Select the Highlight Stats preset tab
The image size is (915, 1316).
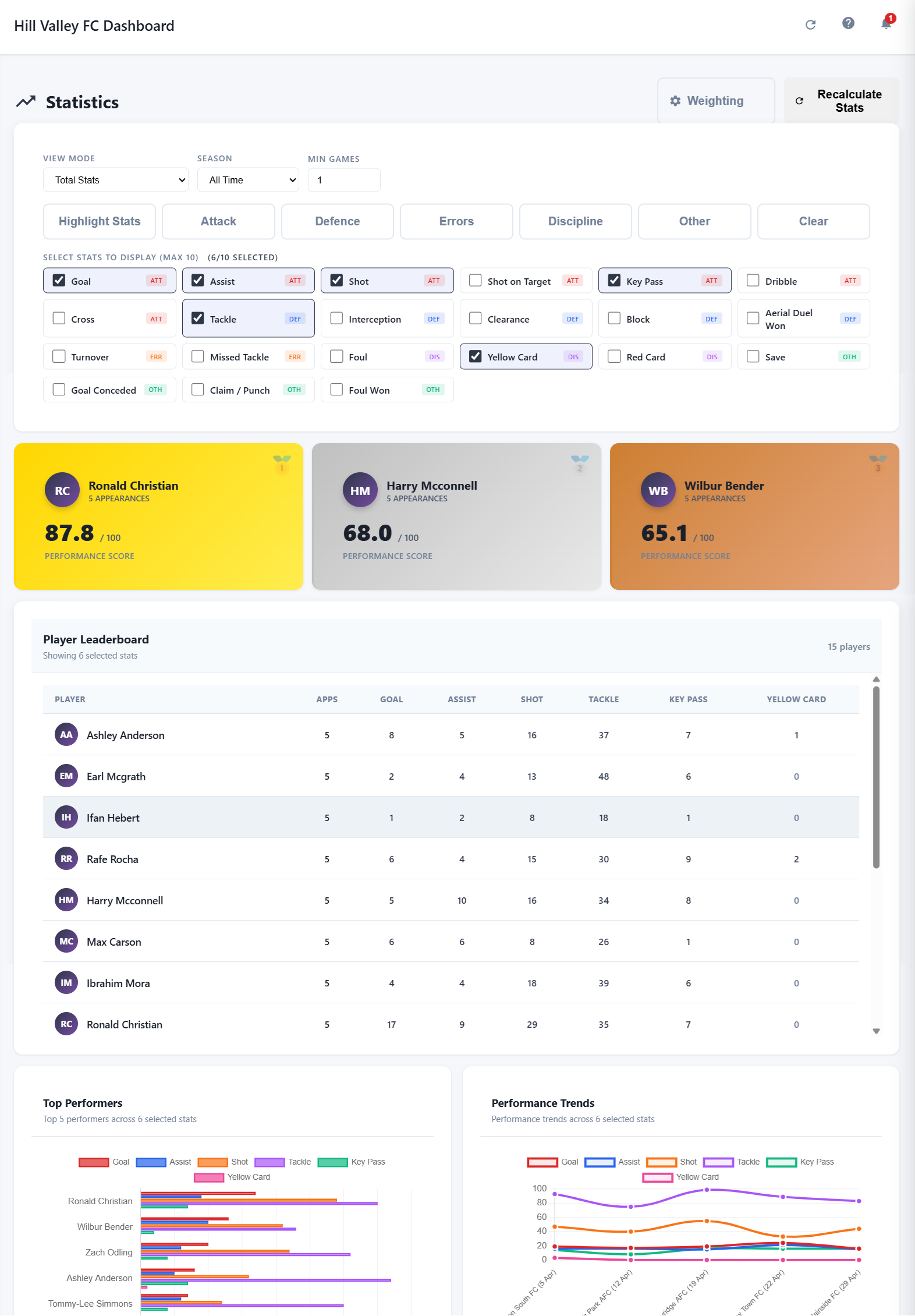tap(100, 221)
